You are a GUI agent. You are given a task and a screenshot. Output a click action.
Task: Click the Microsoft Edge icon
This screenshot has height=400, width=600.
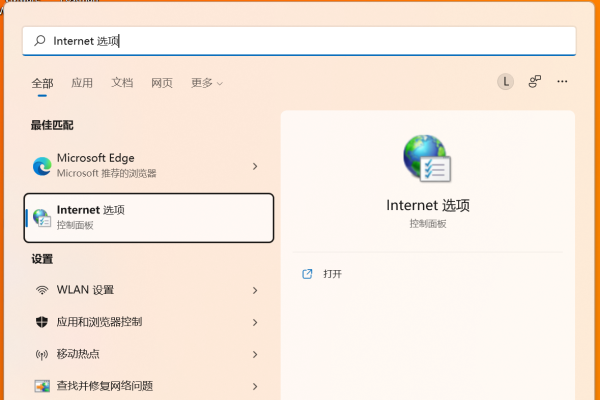coord(42,166)
